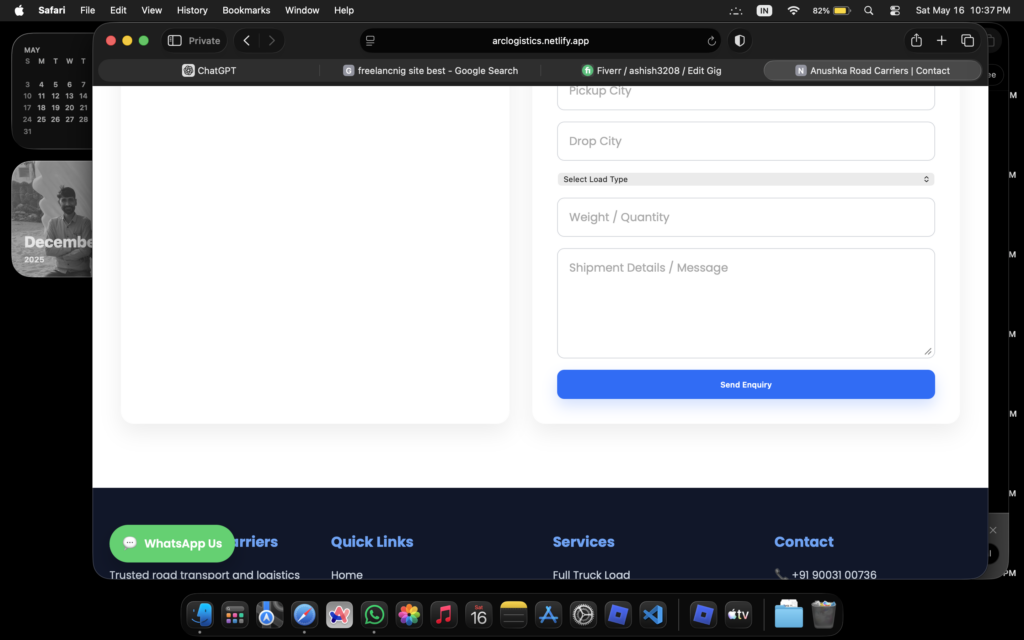Open the Downloads folder in Dock
The width and height of the screenshot is (1024, 640).
[x=788, y=615]
